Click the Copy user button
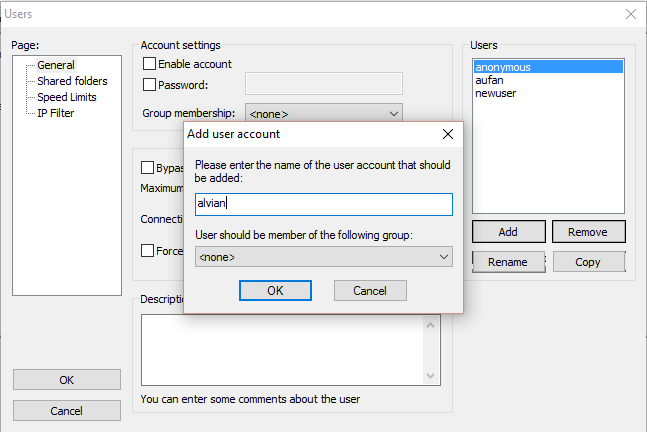 [588, 262]
